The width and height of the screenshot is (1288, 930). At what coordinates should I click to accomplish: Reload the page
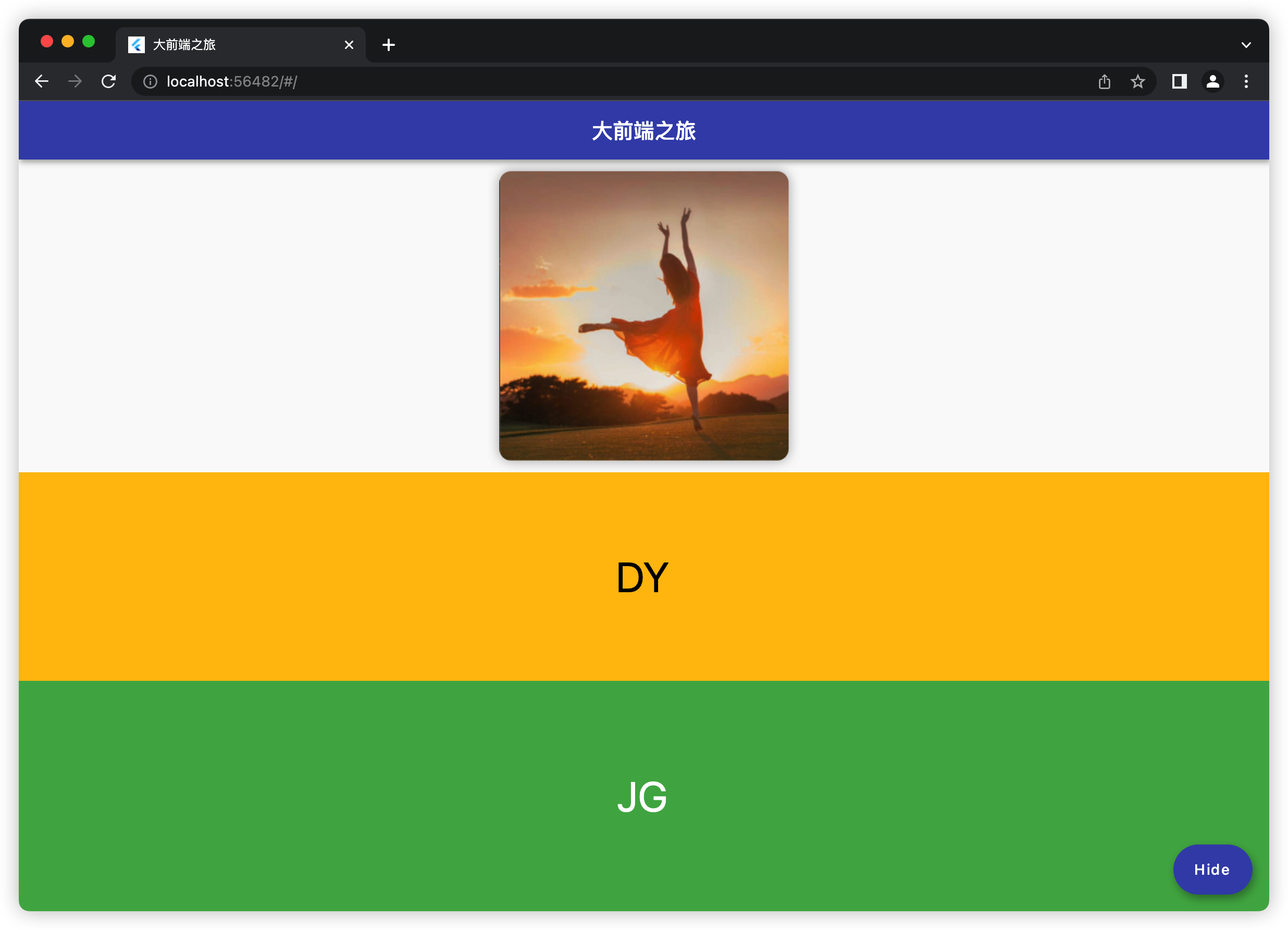[x=108, y=81]
